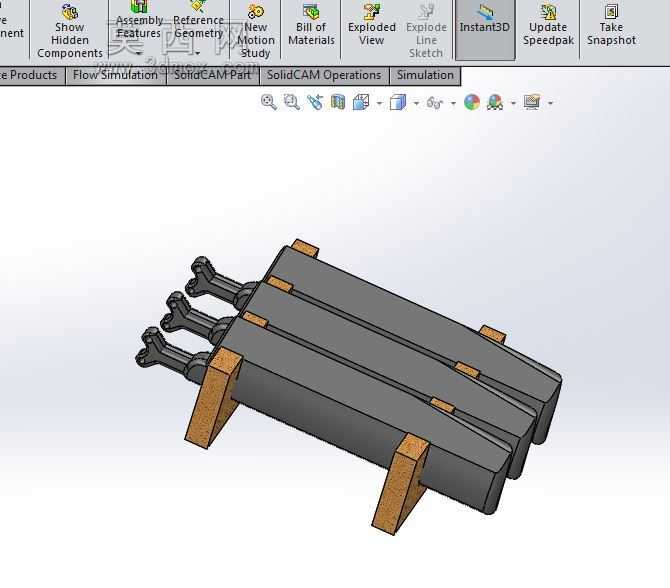
Task: Take Snapshot of the model
Action: click(611, 26)
